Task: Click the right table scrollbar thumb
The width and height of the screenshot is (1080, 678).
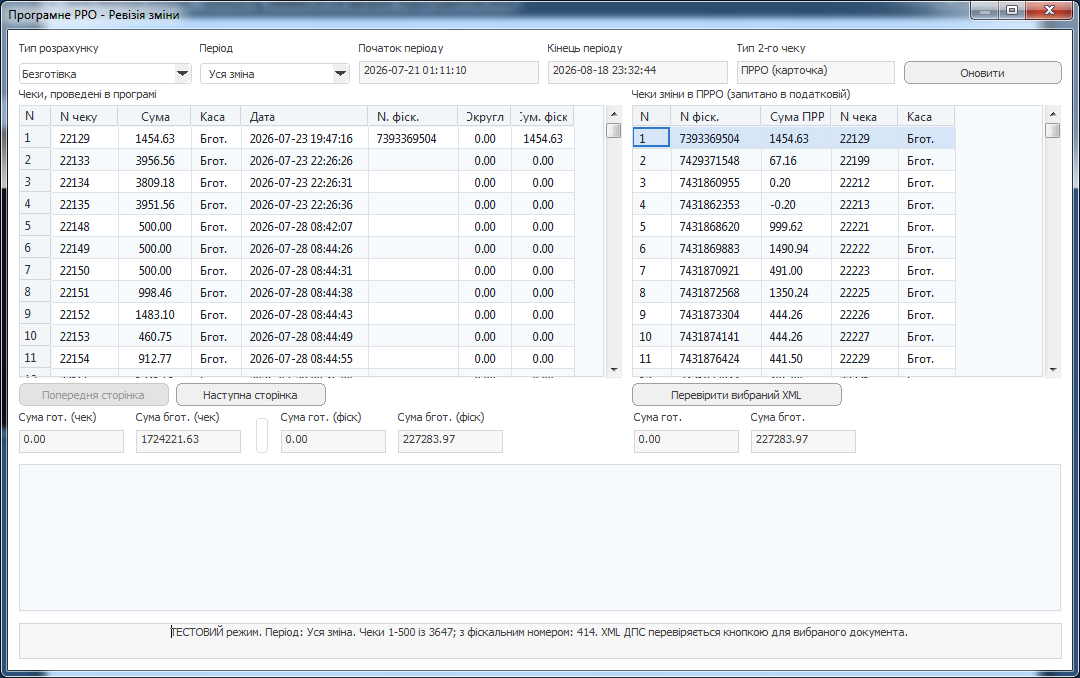Action: [x=1052, y=130]
